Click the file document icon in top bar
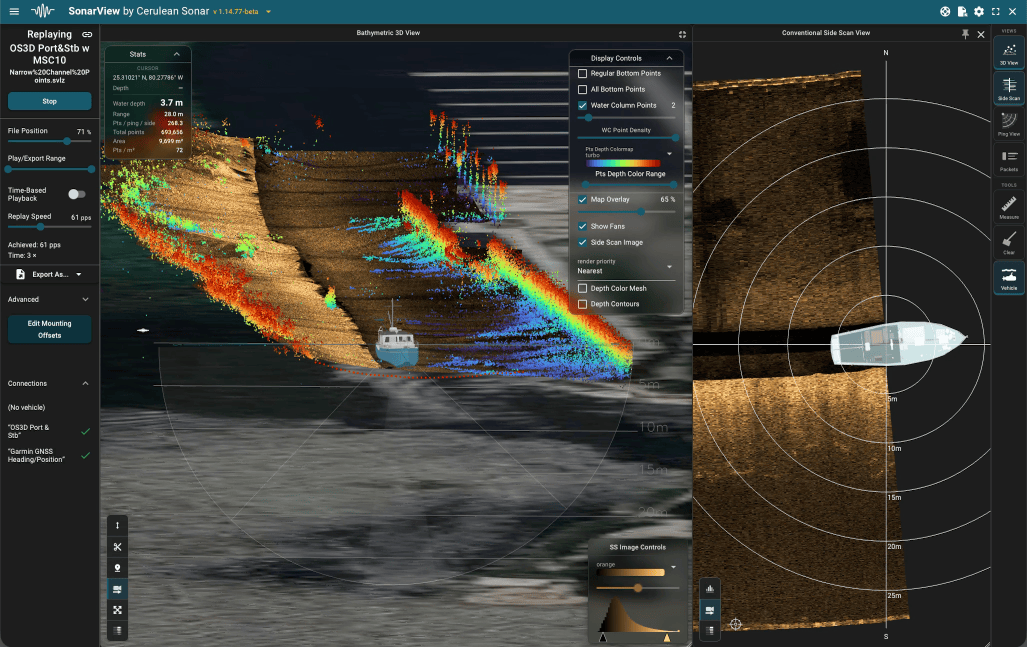1027x647 pixels. pos(962,11)
